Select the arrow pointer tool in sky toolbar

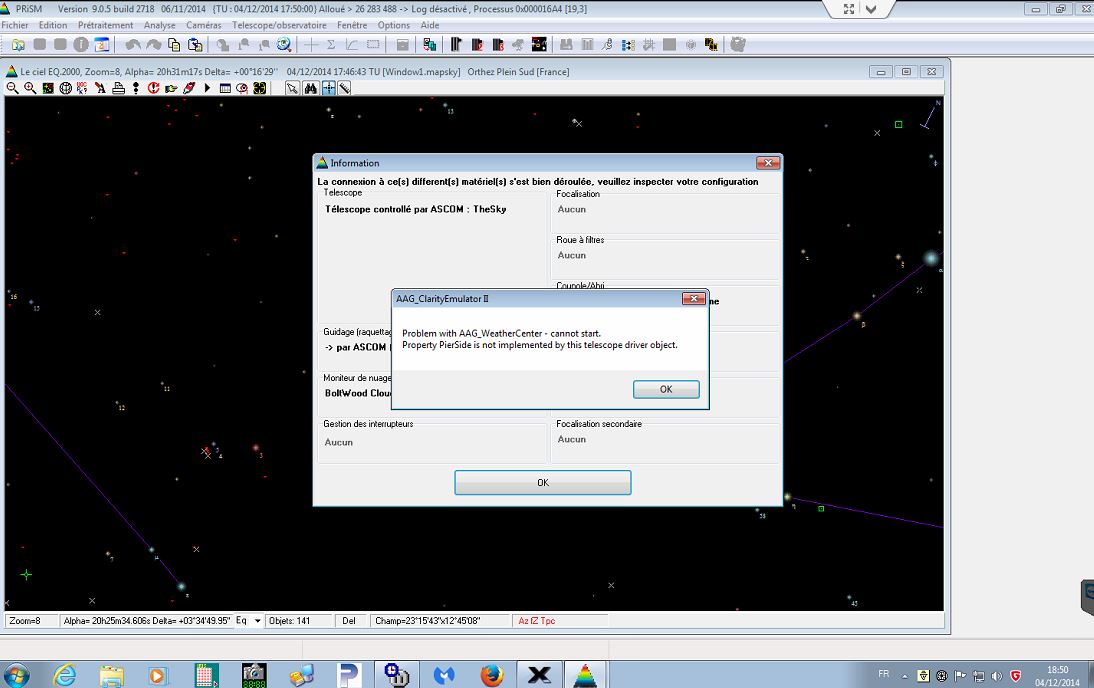point(293,88)
